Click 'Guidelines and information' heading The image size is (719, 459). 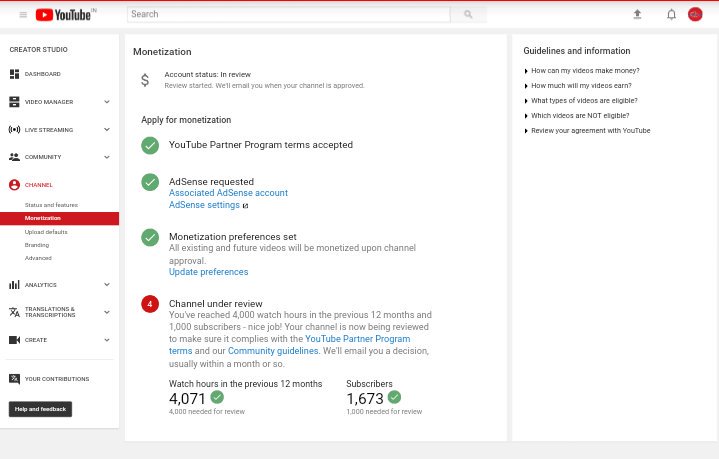click(577, 51)
